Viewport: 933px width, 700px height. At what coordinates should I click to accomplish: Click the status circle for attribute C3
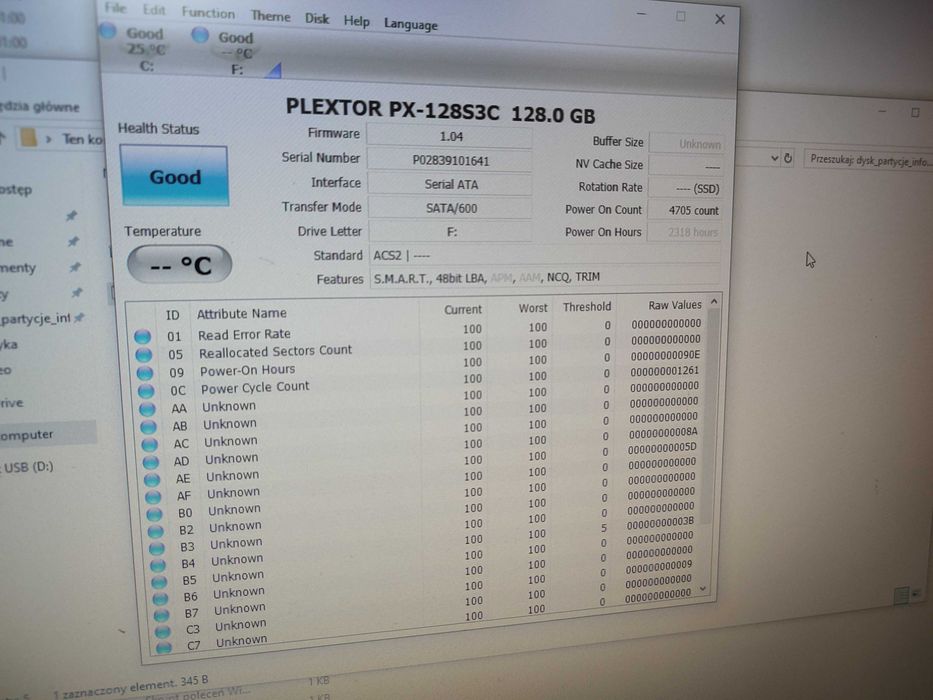tap(162, 630)
